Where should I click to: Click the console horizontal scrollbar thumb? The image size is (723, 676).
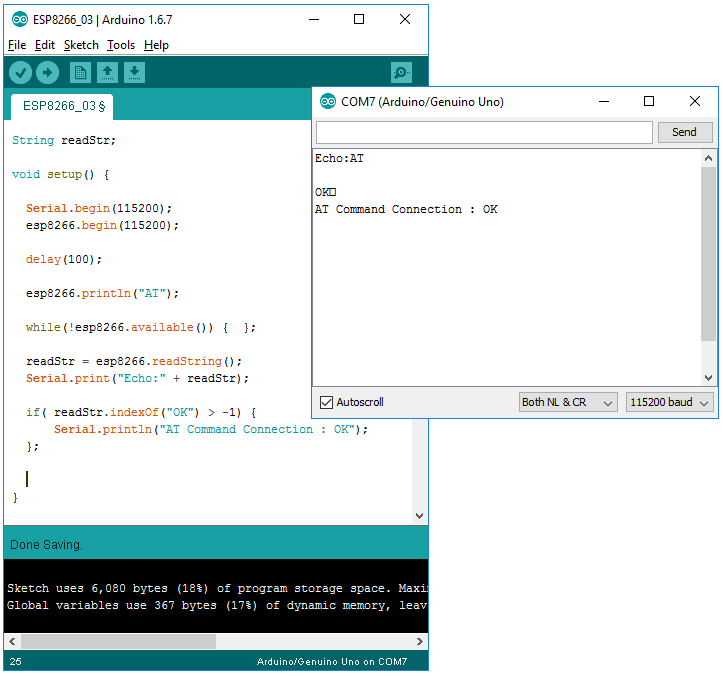(x=119, y=641)
